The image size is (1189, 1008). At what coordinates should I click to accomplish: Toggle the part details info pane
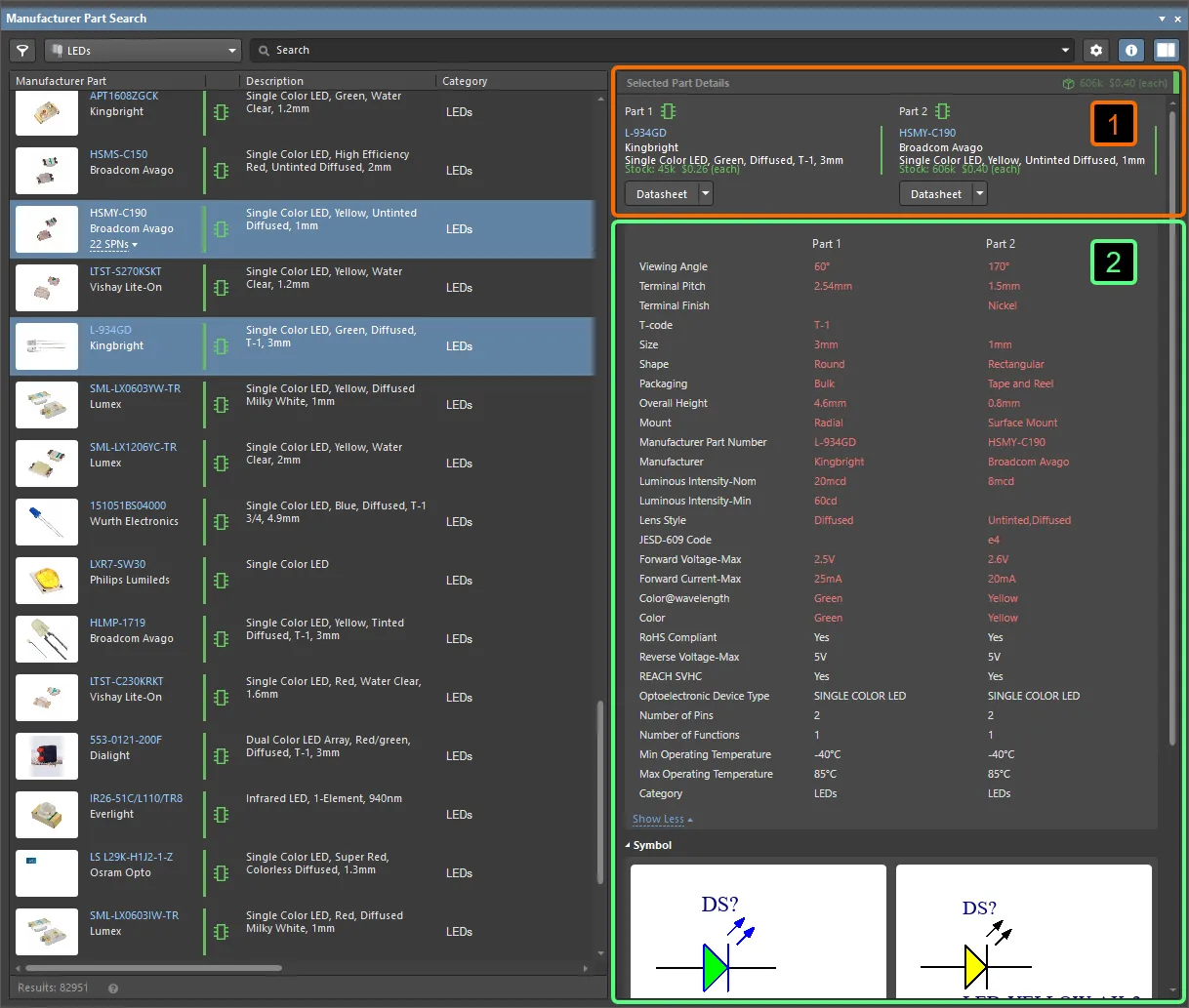[1130, 51]
